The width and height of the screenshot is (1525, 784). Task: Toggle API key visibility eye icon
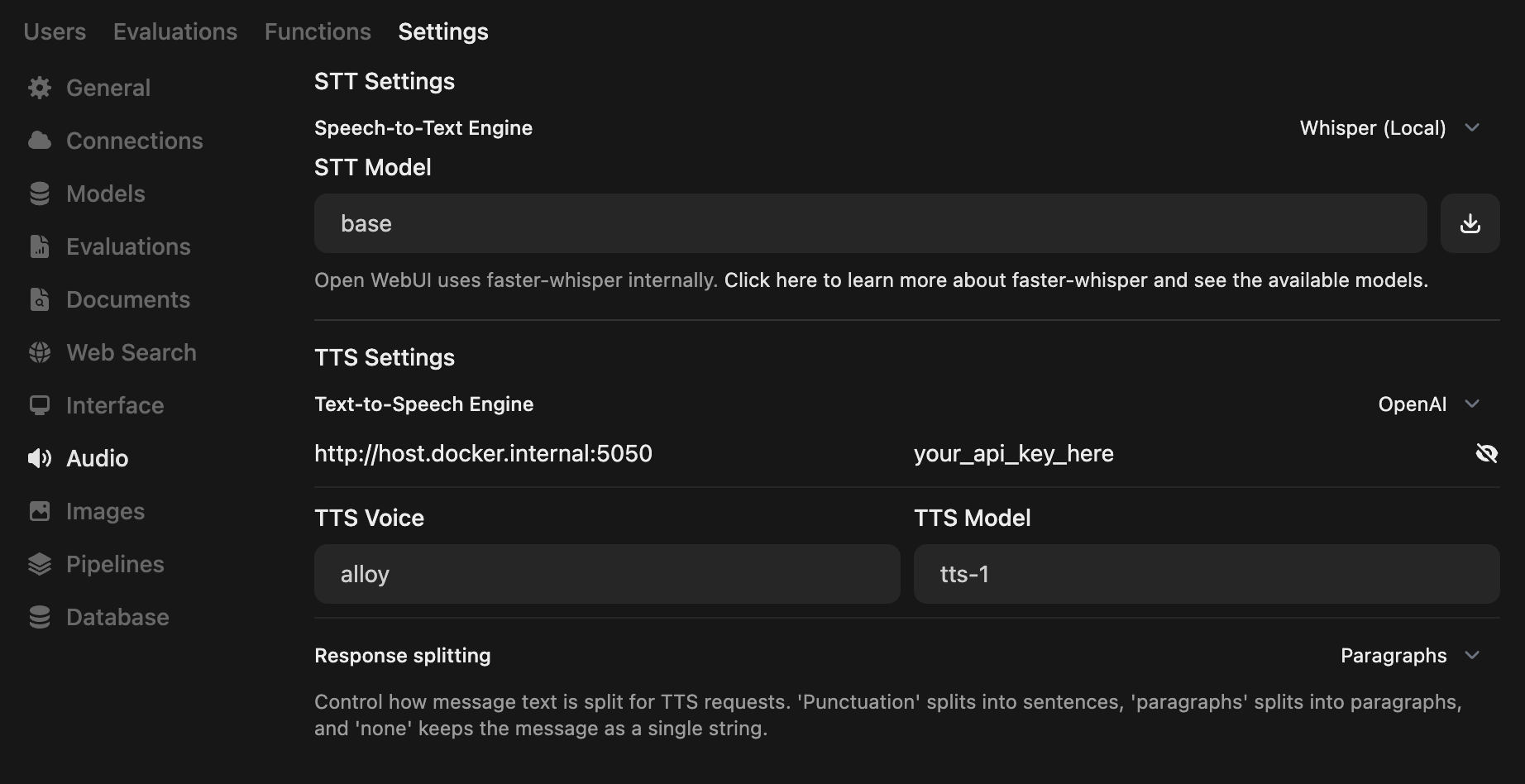point(1486,453)
